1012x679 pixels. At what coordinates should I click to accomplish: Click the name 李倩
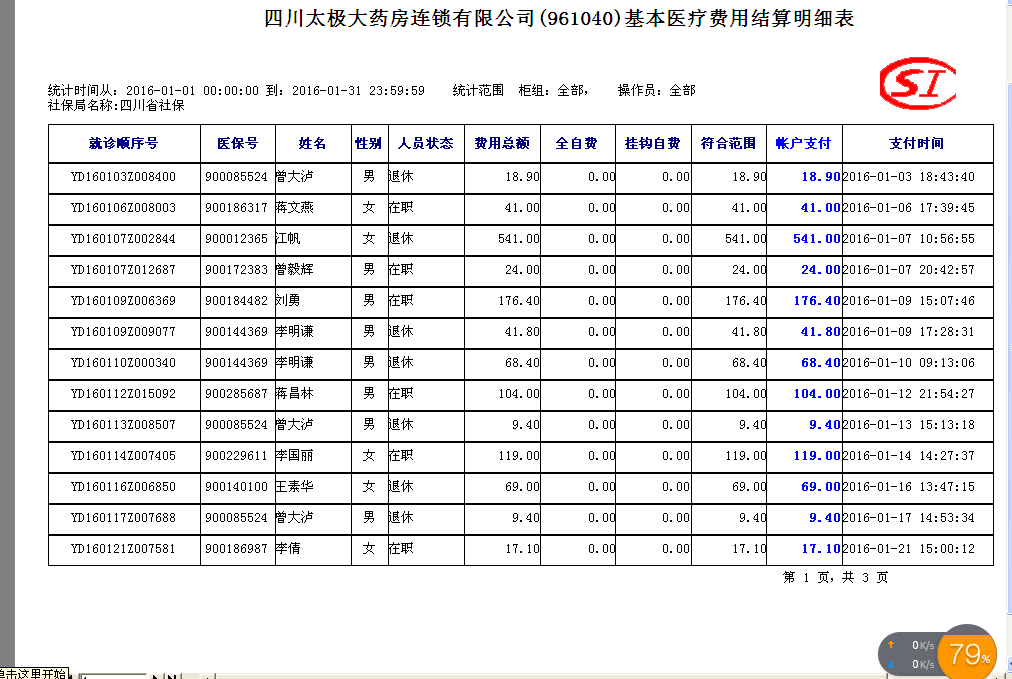click(x=288, y=549)
